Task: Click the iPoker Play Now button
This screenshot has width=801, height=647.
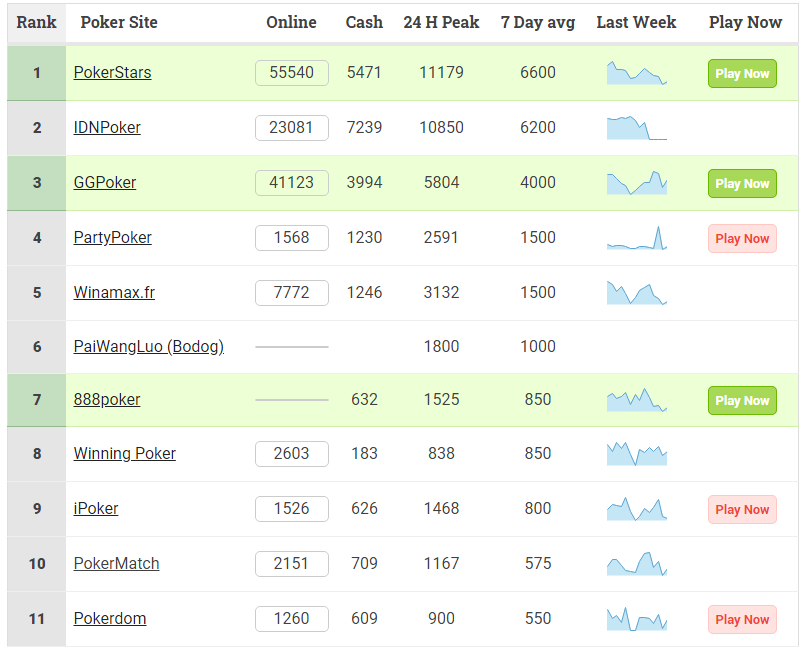Action: pyautogui.click(x=742, y=510)
